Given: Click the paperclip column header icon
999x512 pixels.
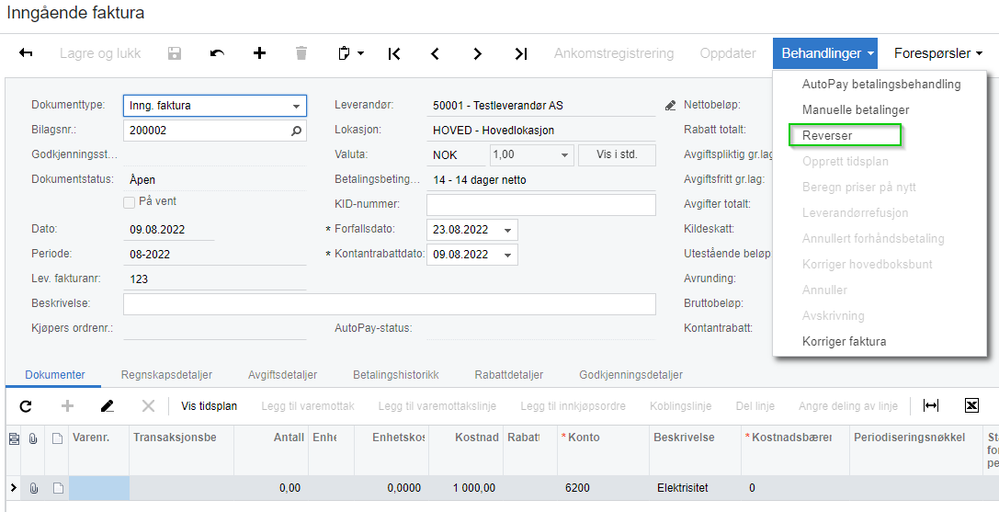Looking at the screenshot, I should (33, 438).
